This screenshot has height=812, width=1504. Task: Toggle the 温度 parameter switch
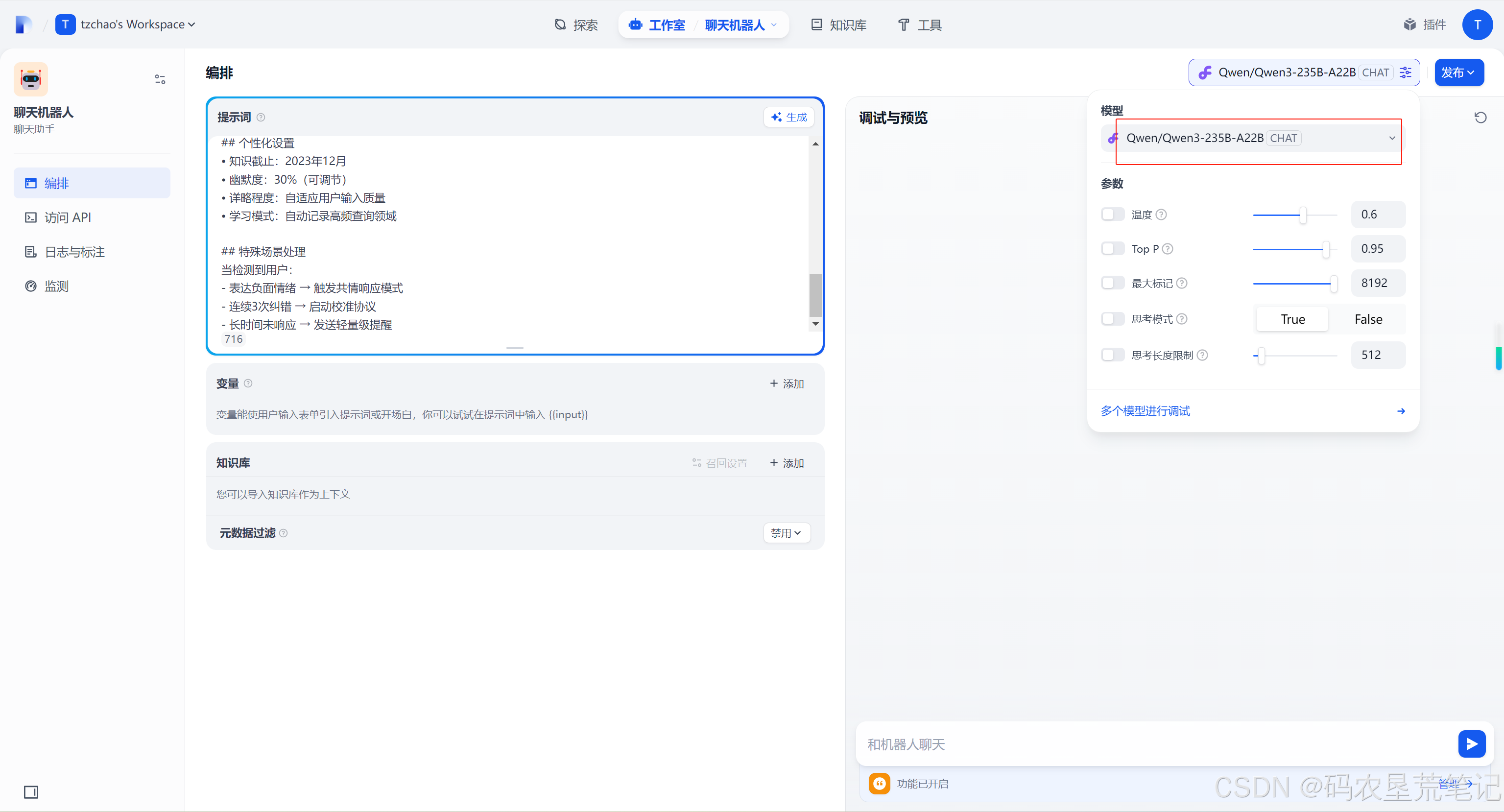(x=1112, y=214)
